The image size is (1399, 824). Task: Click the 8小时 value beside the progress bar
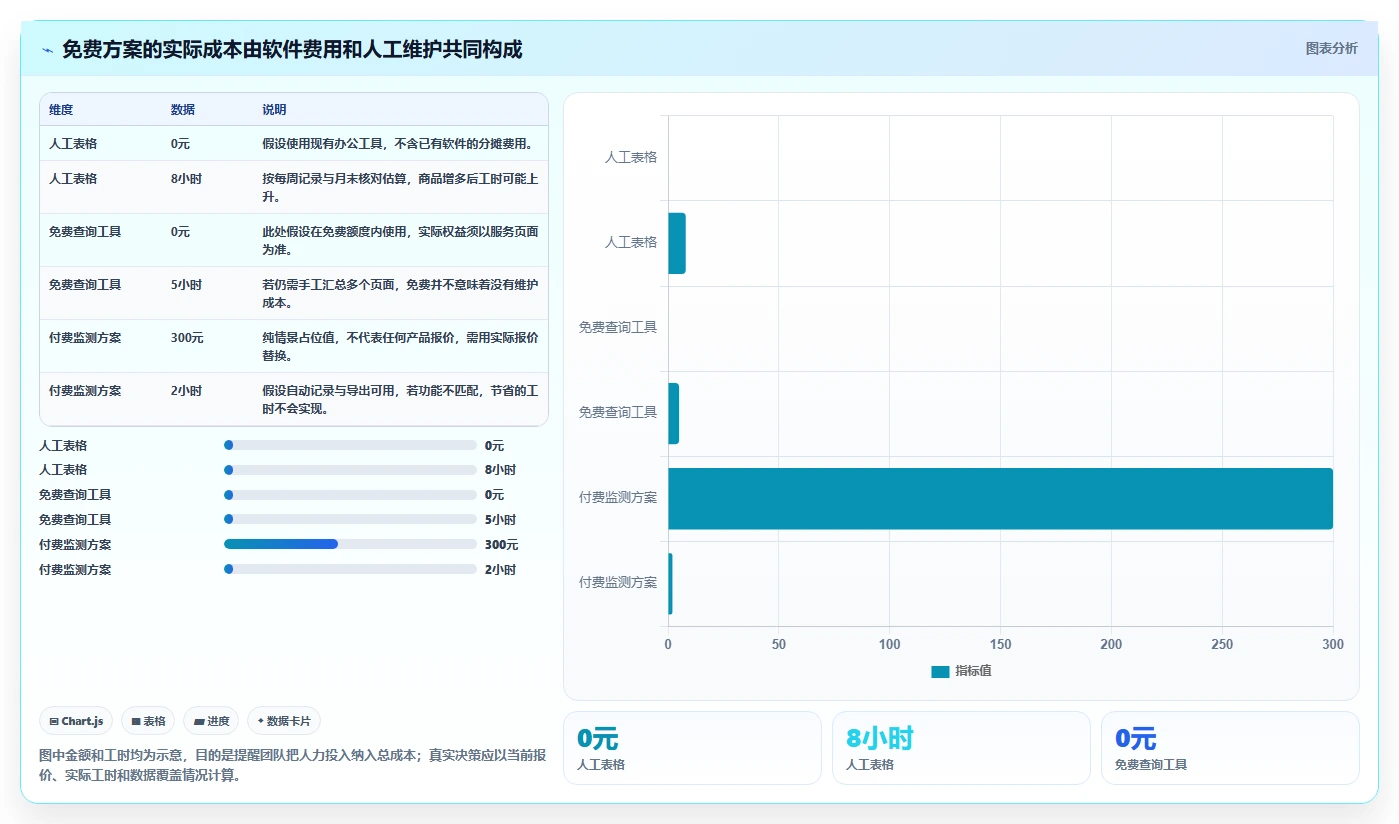(x=500, y=470)
